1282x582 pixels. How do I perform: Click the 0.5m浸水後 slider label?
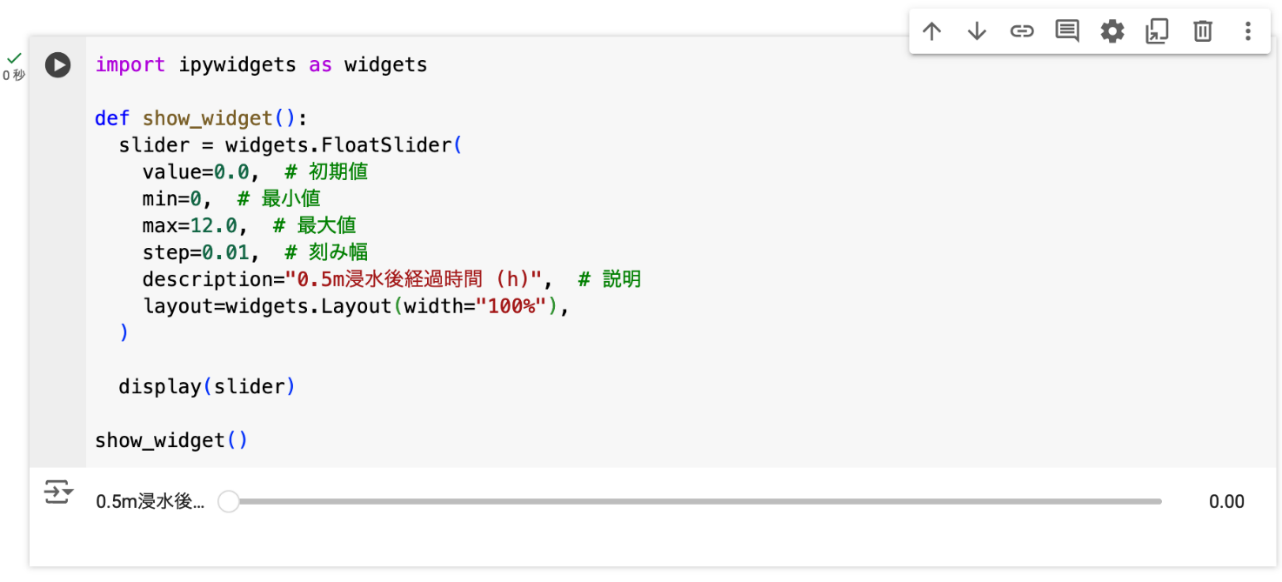tap(150, 502)
